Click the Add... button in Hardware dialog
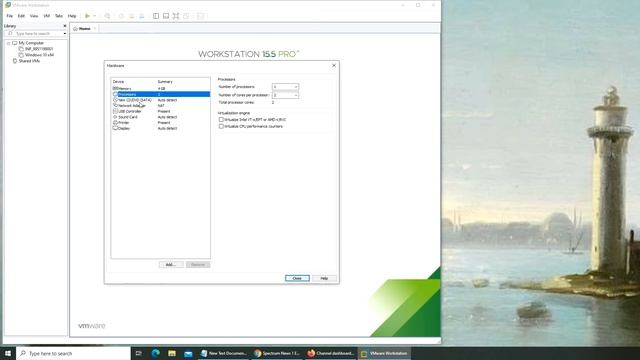640x360 pixels. 171,264
